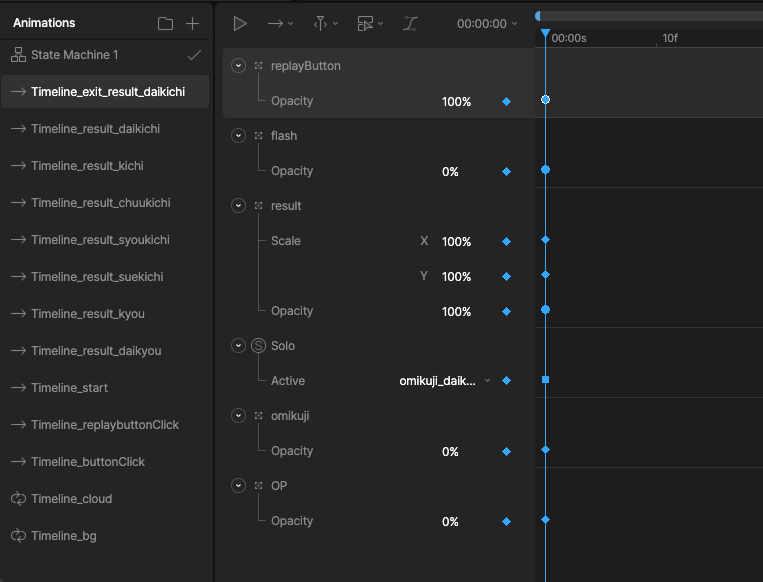Open the 00:00:00 time display dropdown
Screen dimensions: 763x582
tap(487, 23)
